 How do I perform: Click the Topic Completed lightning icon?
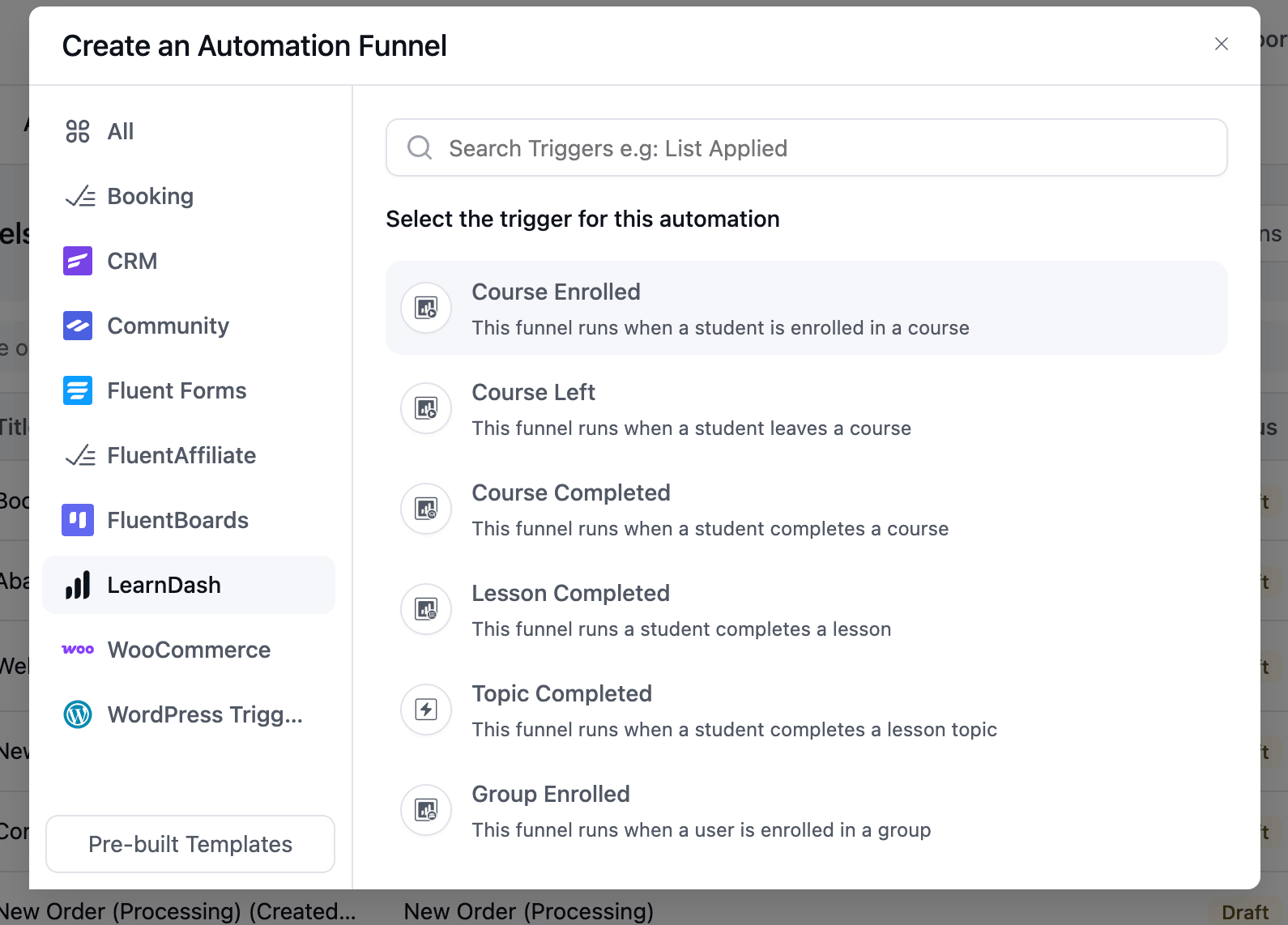[426, 710]
